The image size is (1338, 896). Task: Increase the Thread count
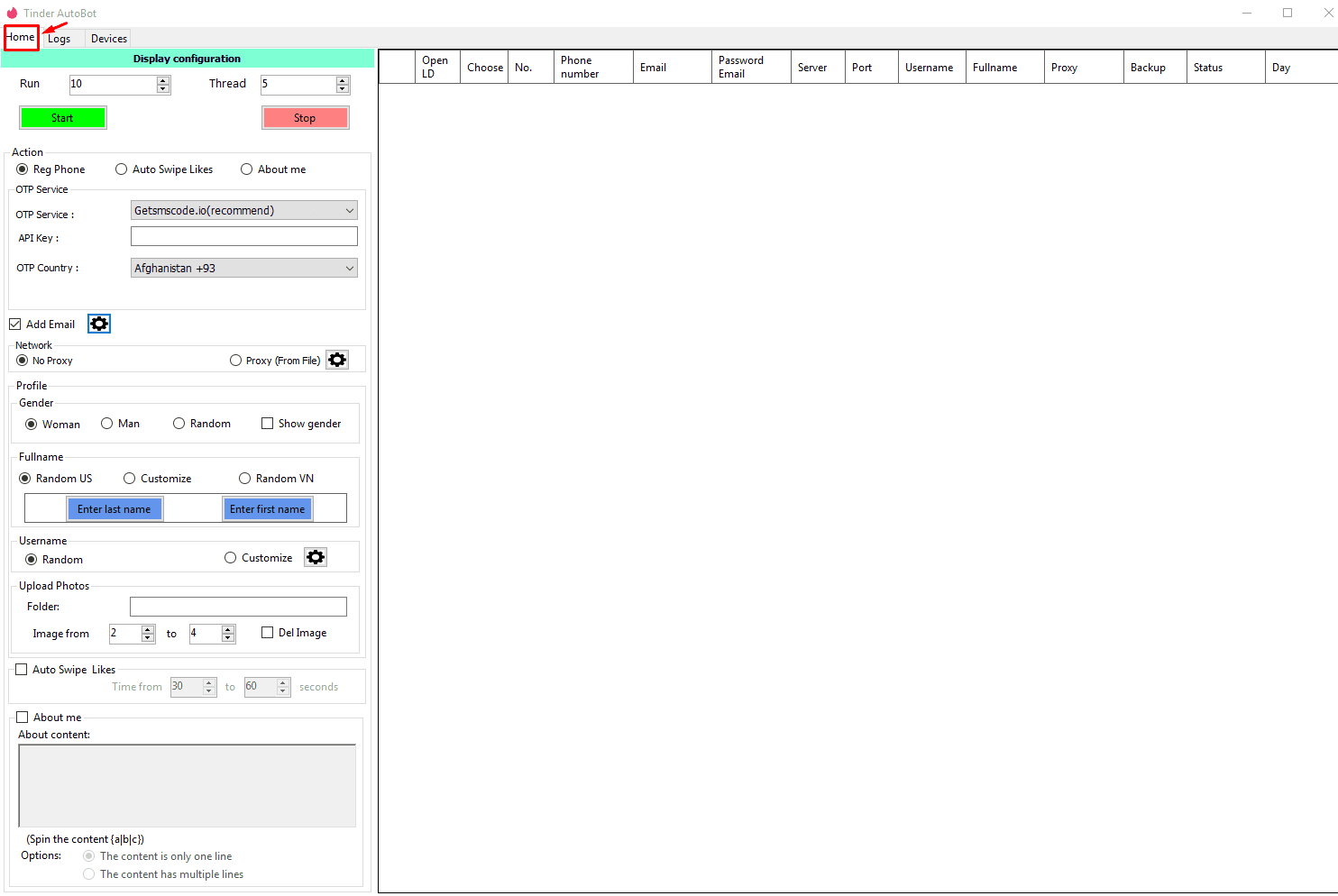click(x=343, y=80)
